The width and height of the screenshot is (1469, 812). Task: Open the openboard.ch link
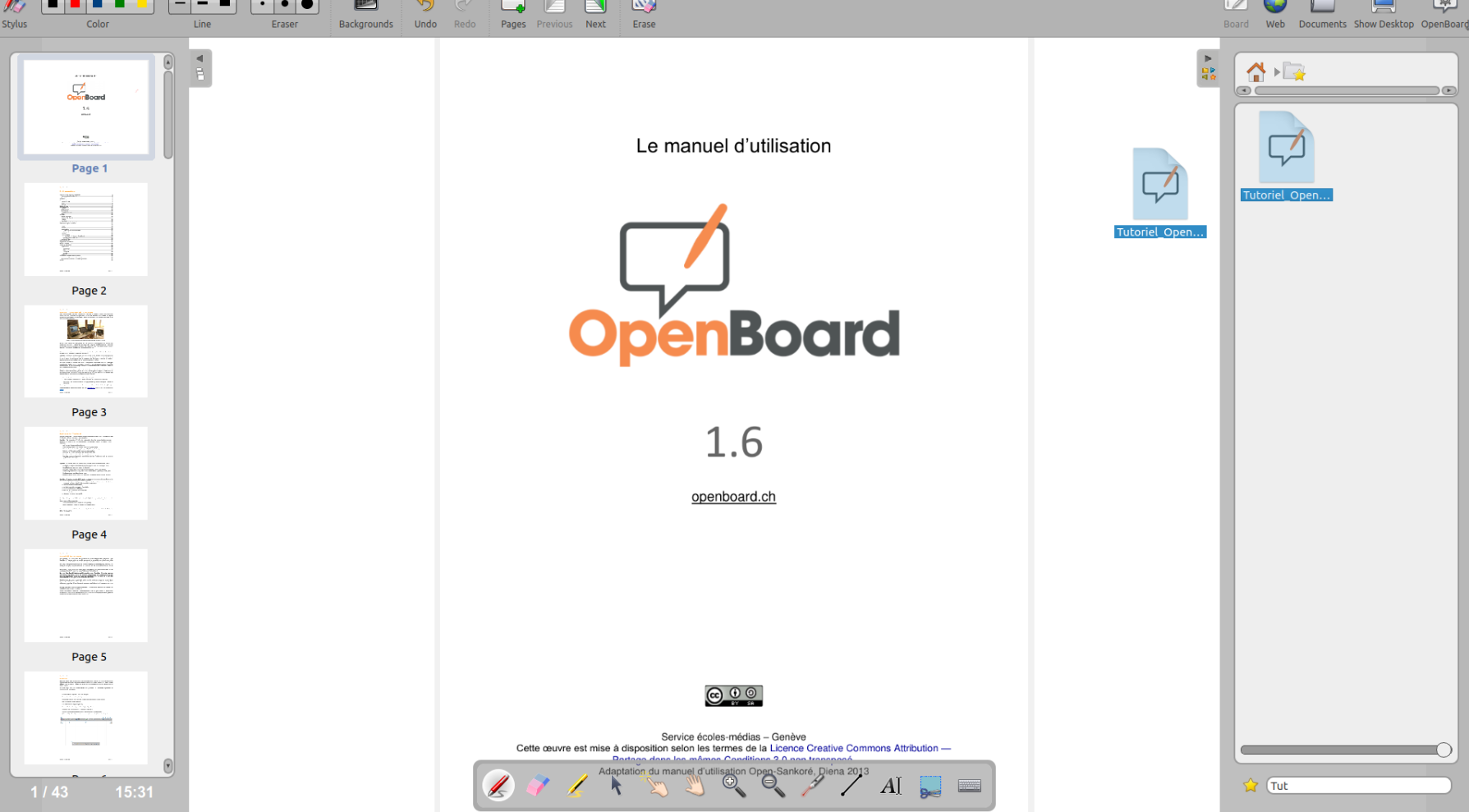click(733, 497)
